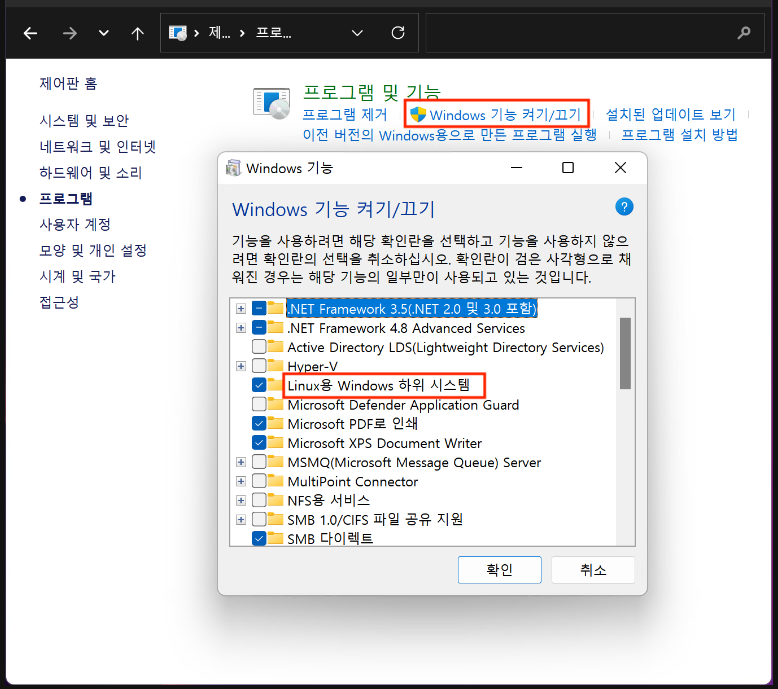The image size is (778, 689).
Task: Click the shield icon by Windows 기능 켜기/끄기
Action: point(418,114)
